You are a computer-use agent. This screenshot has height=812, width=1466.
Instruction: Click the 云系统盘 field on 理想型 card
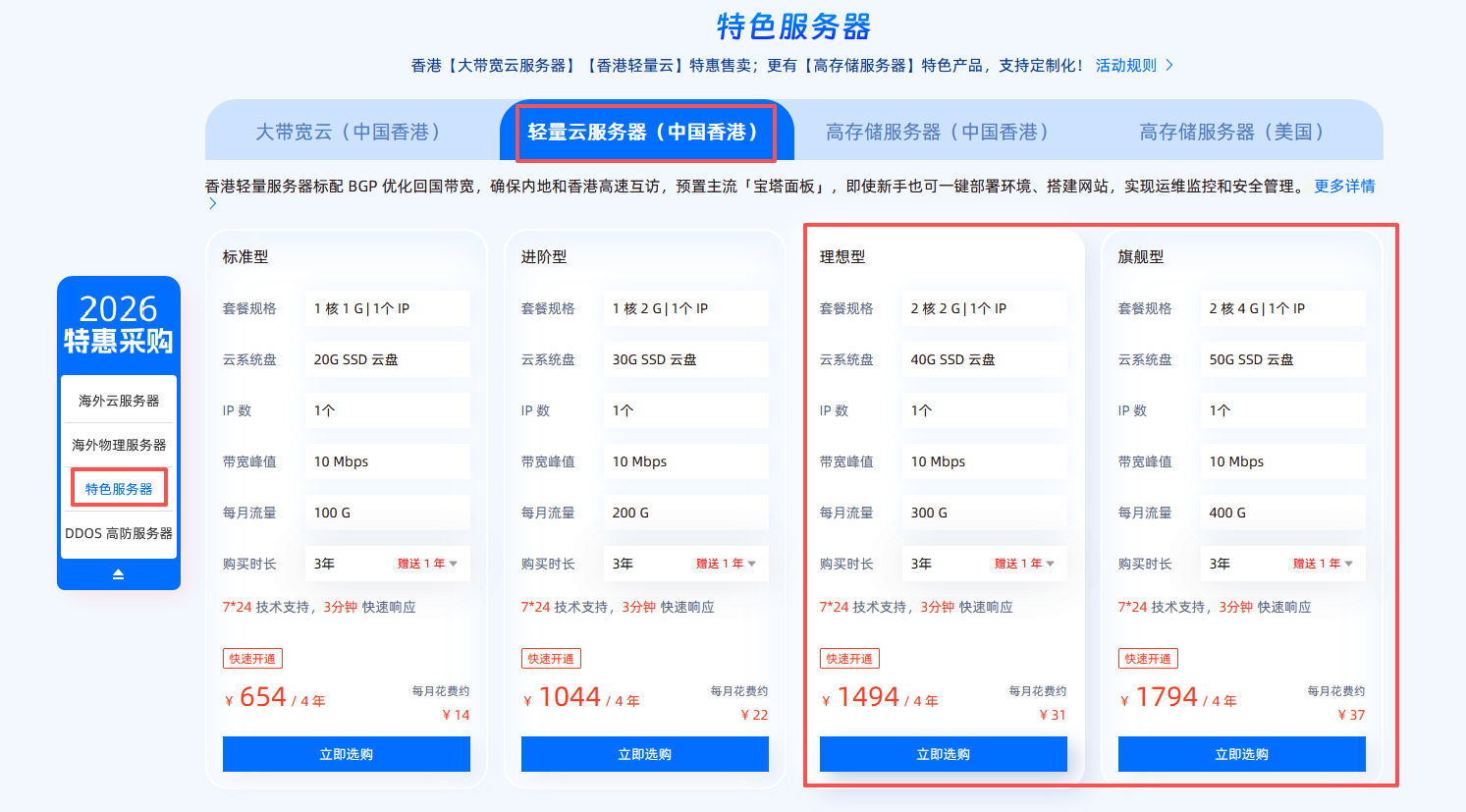pyautogui.click(x=984, y=358)
